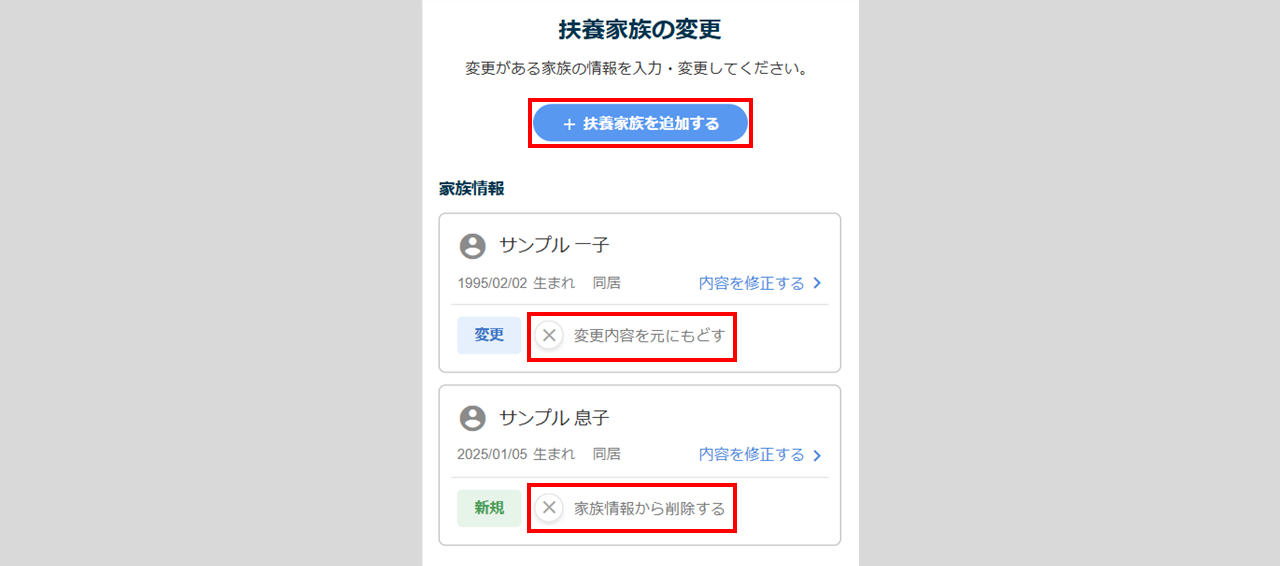This screenshot has width=1280, height=566.
Task: Click the chevron arrow in サンプル 一子's card
Action: pyautogui.click(x=817, y=284)
